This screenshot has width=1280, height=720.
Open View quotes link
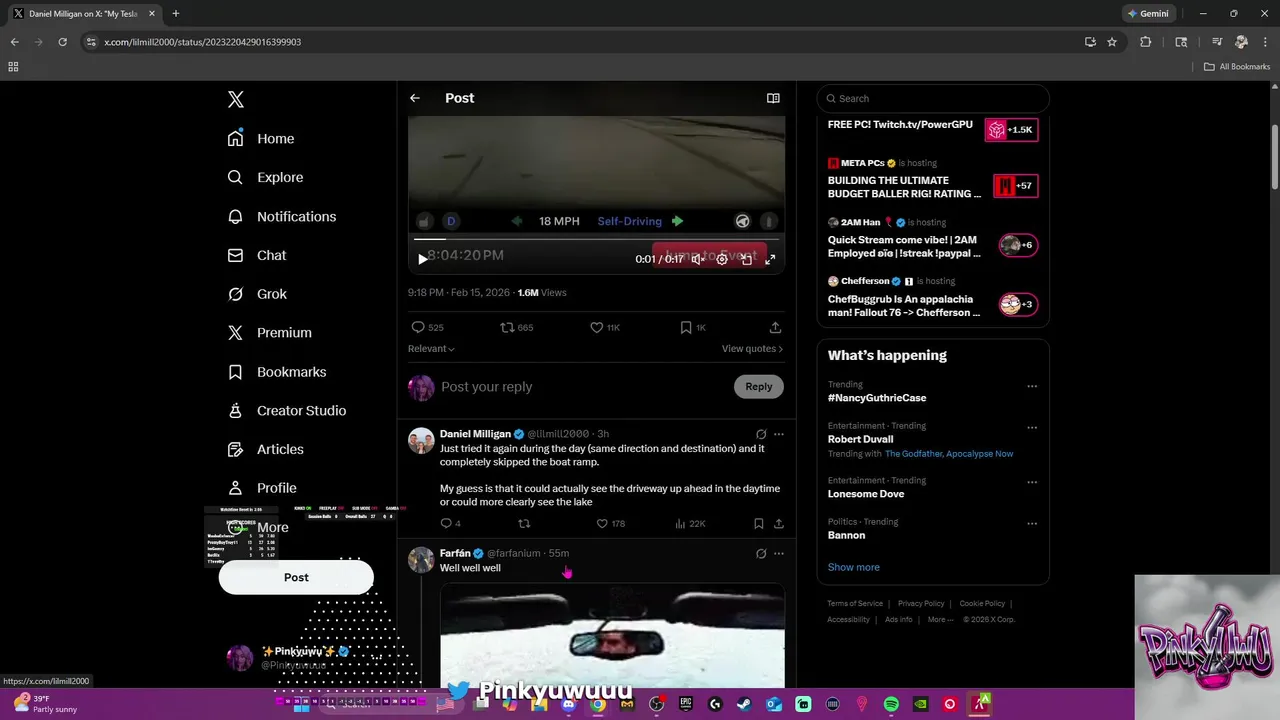coord(752,349)
